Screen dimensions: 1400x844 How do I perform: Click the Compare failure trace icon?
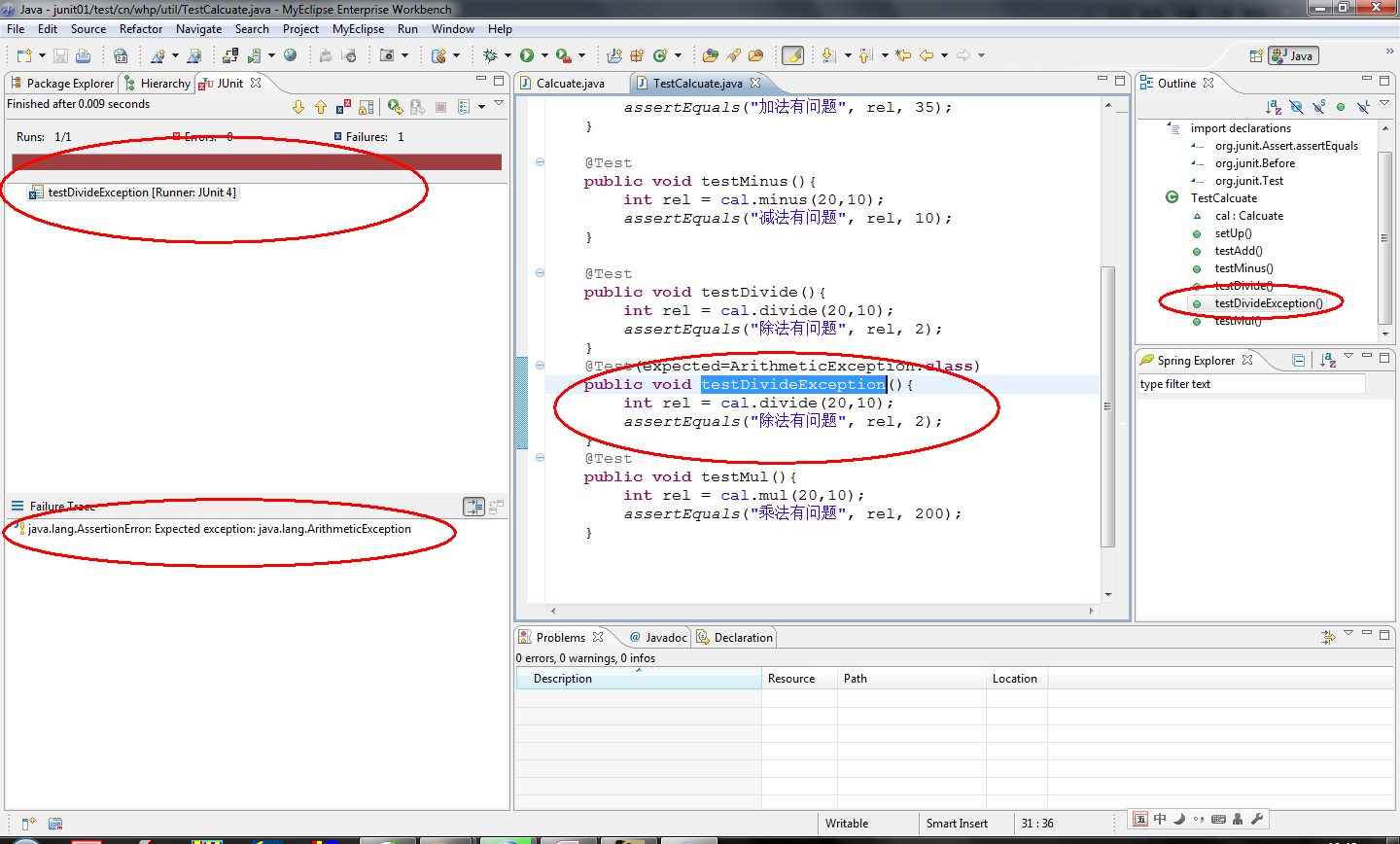[x=497, y=506]
